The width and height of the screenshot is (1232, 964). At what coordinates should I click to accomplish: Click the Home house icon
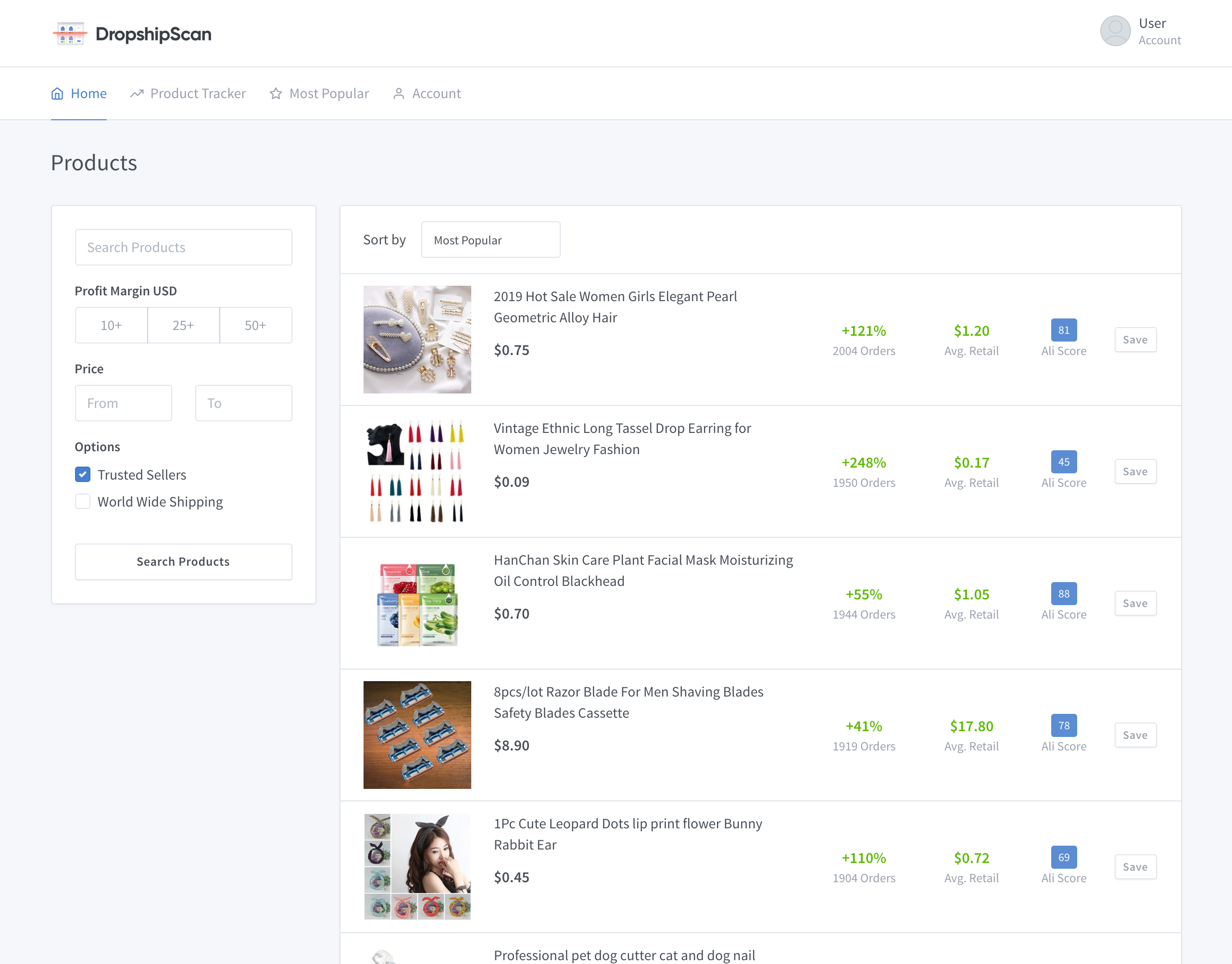point(57,94)
